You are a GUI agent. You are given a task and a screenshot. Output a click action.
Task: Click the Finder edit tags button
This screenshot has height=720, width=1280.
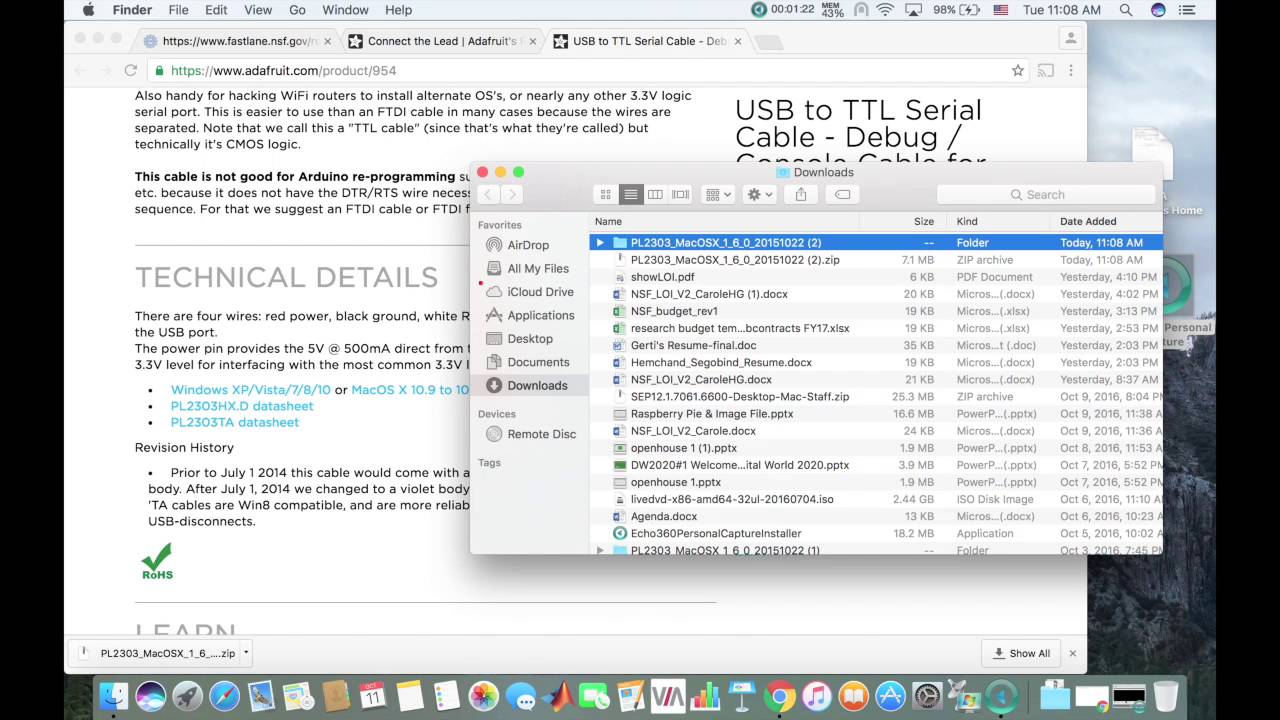tap(842, 195)
